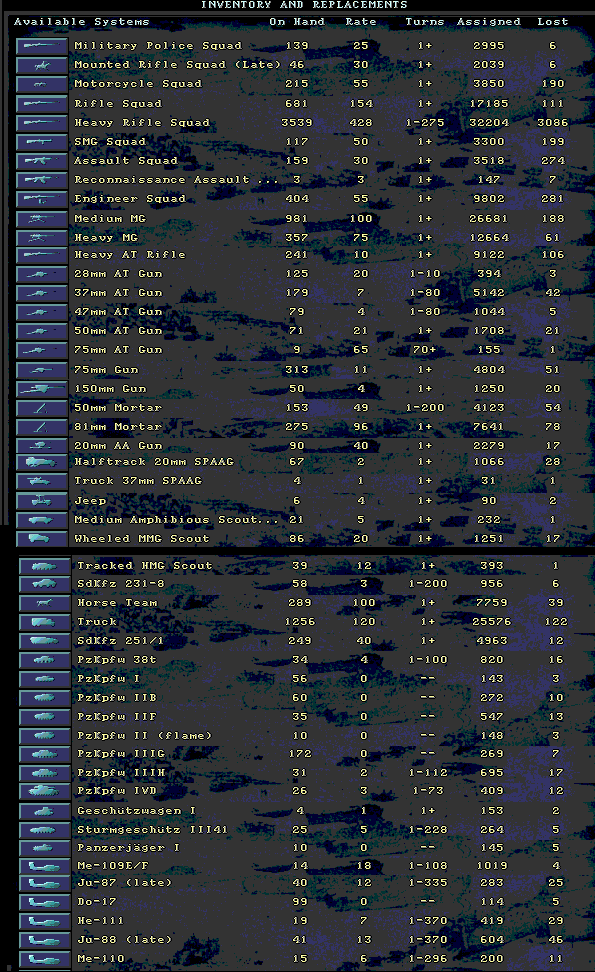Click Heavy Rifle Squad on-hand value 3539
Screen dimensions: 595x972
coord(296,123)
